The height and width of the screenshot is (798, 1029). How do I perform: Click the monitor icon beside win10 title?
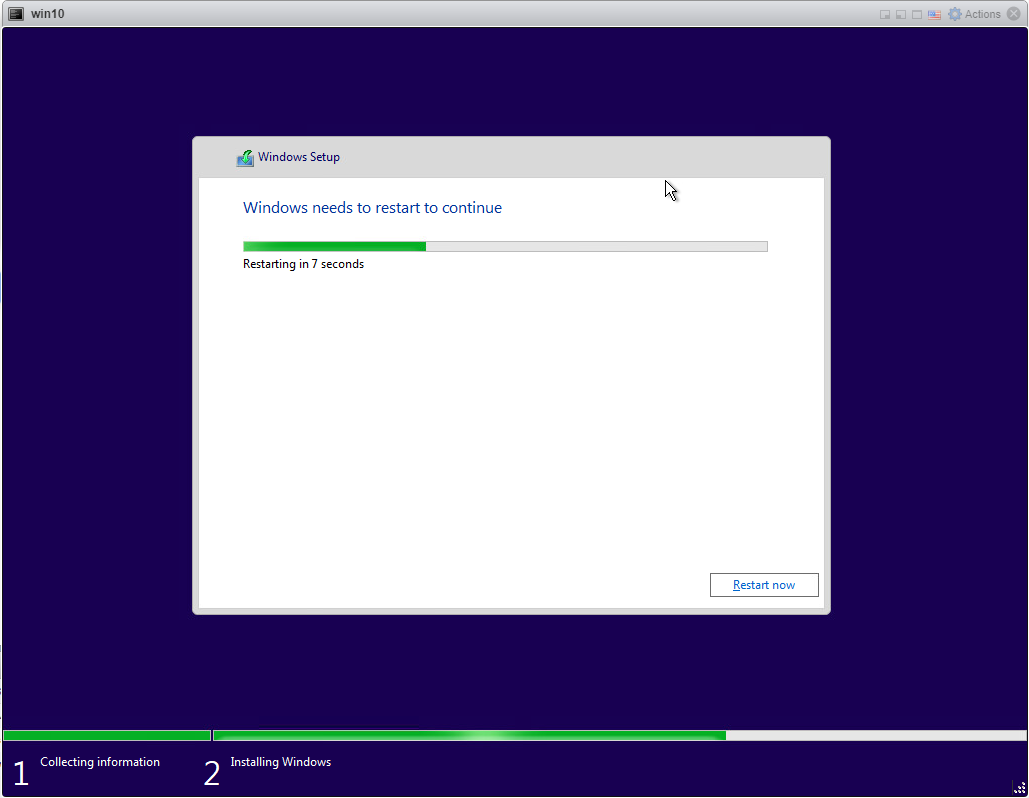click(x=14, y=13)
